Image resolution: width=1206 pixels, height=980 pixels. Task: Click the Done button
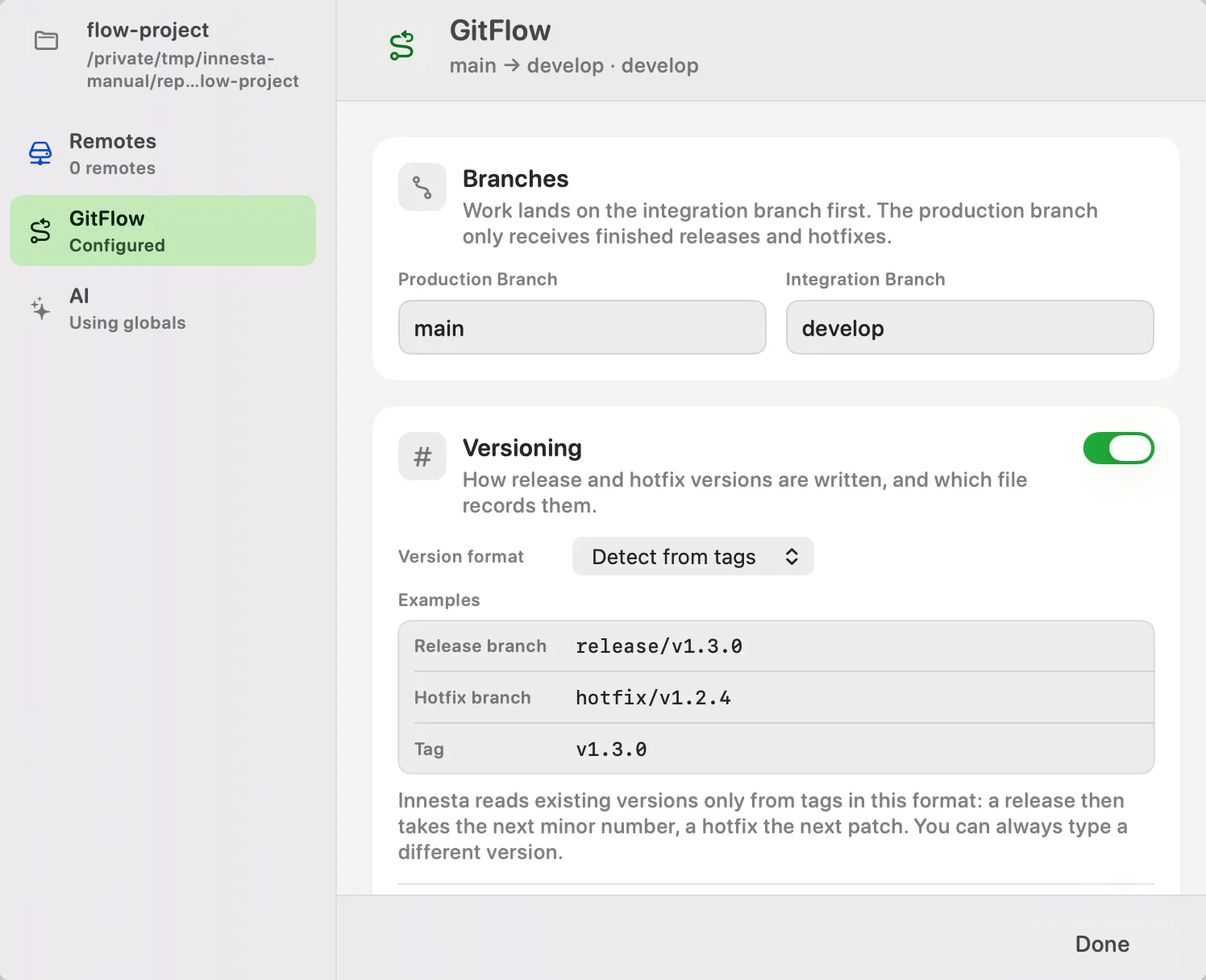pos(1102,944)
